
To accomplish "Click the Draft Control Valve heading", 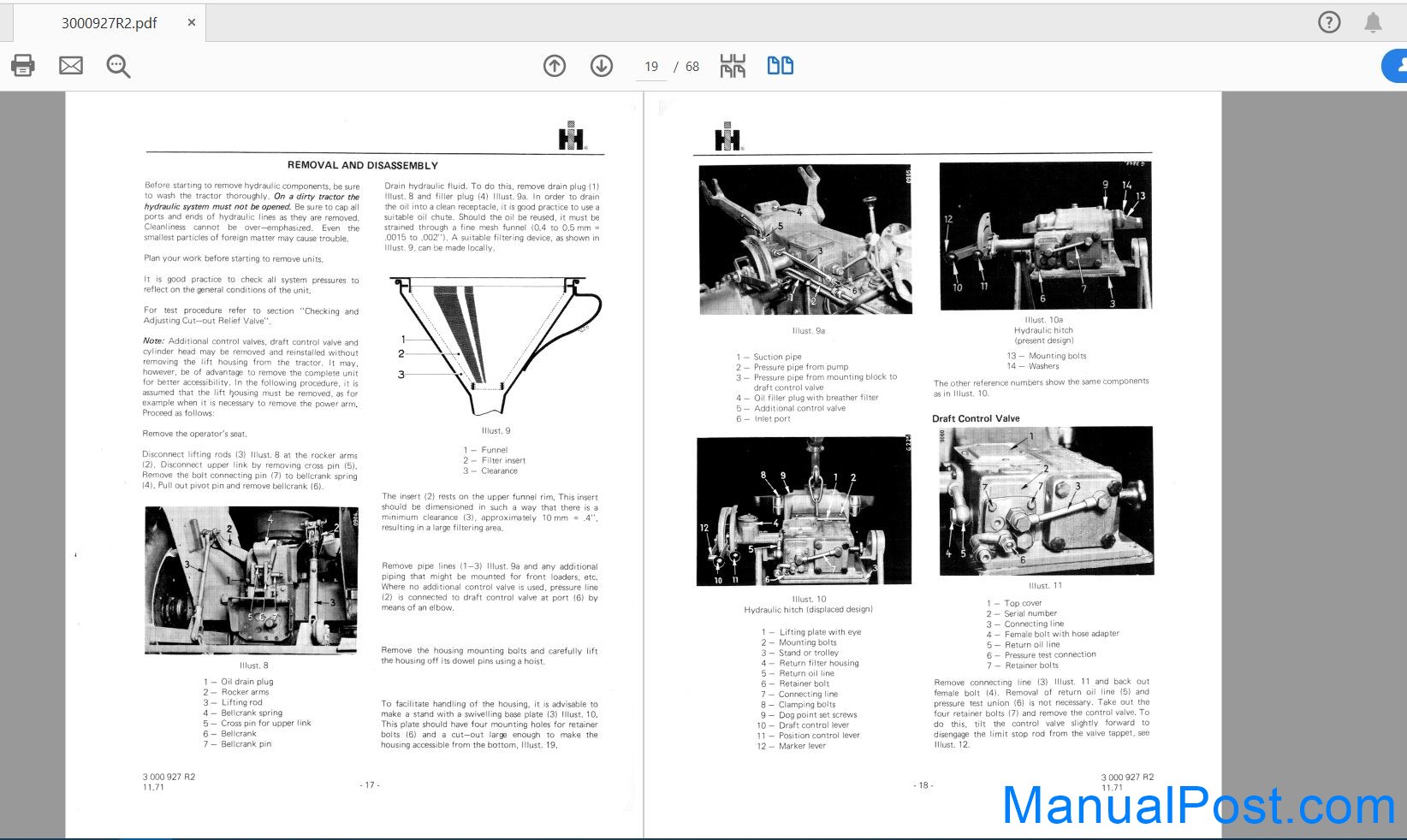I will pyautogui.click(x=976, y=418).
